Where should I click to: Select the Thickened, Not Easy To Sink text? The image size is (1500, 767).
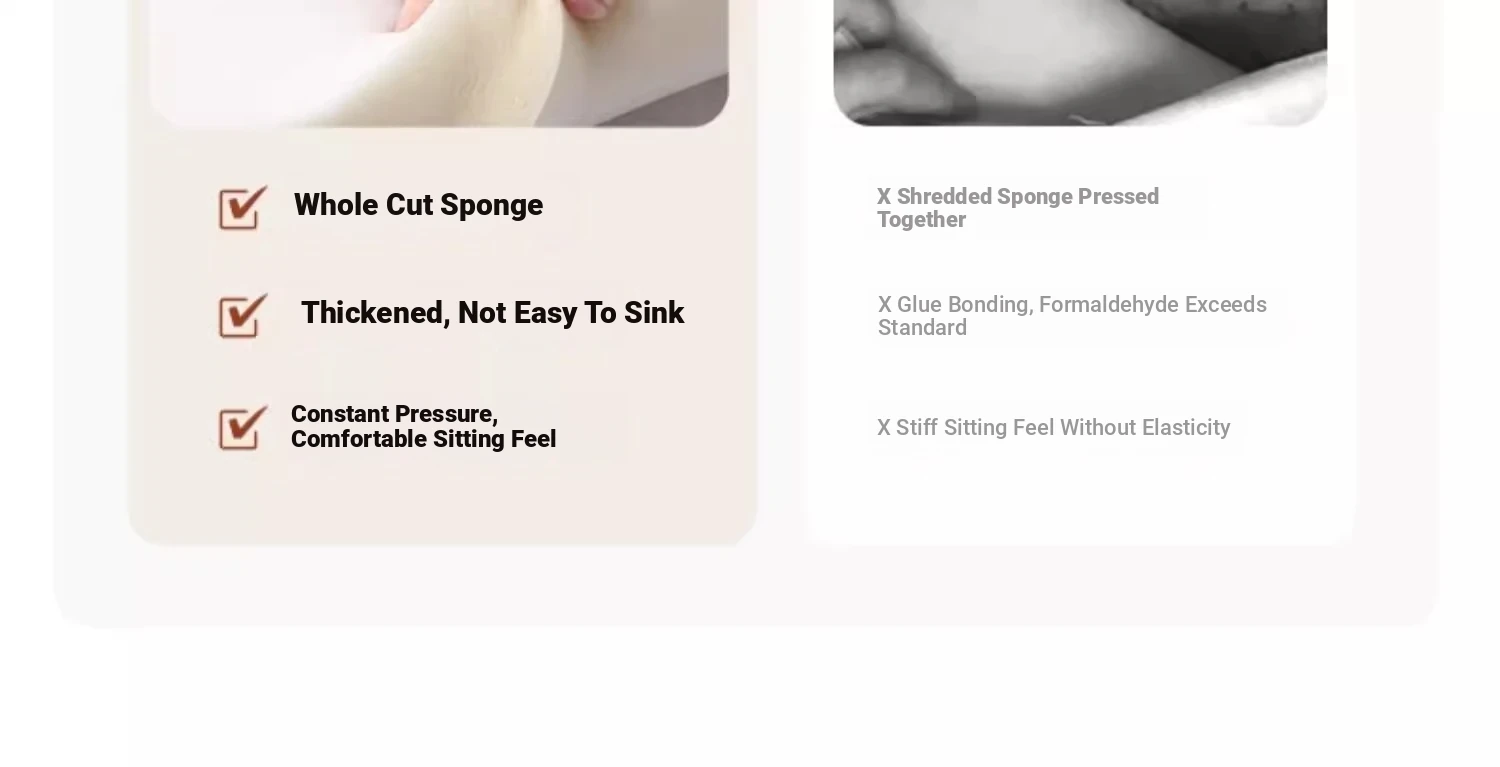492,313
